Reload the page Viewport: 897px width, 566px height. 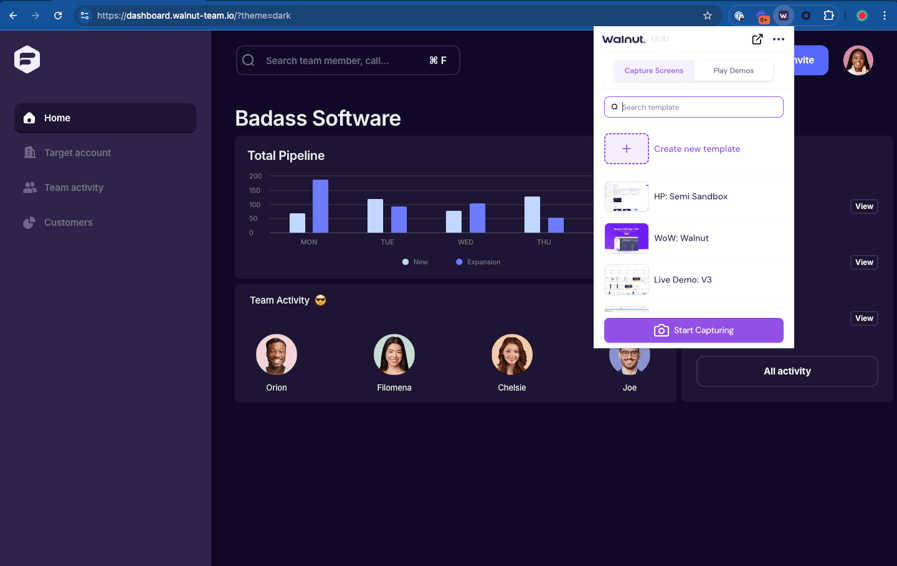(58, 15)
